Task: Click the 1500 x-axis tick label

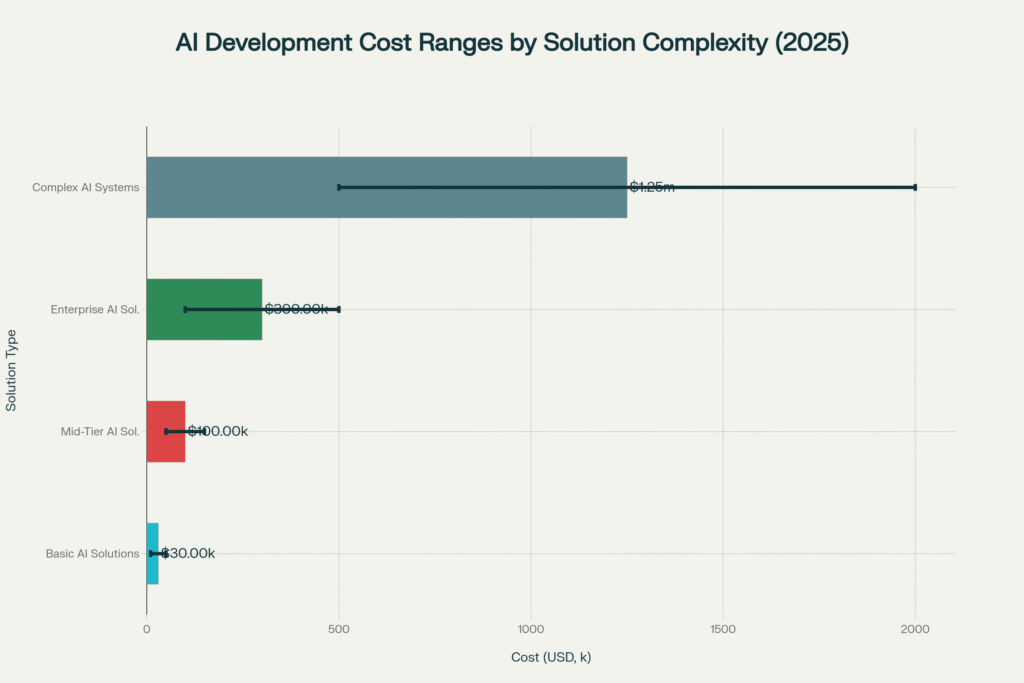Action: point(723,628)
